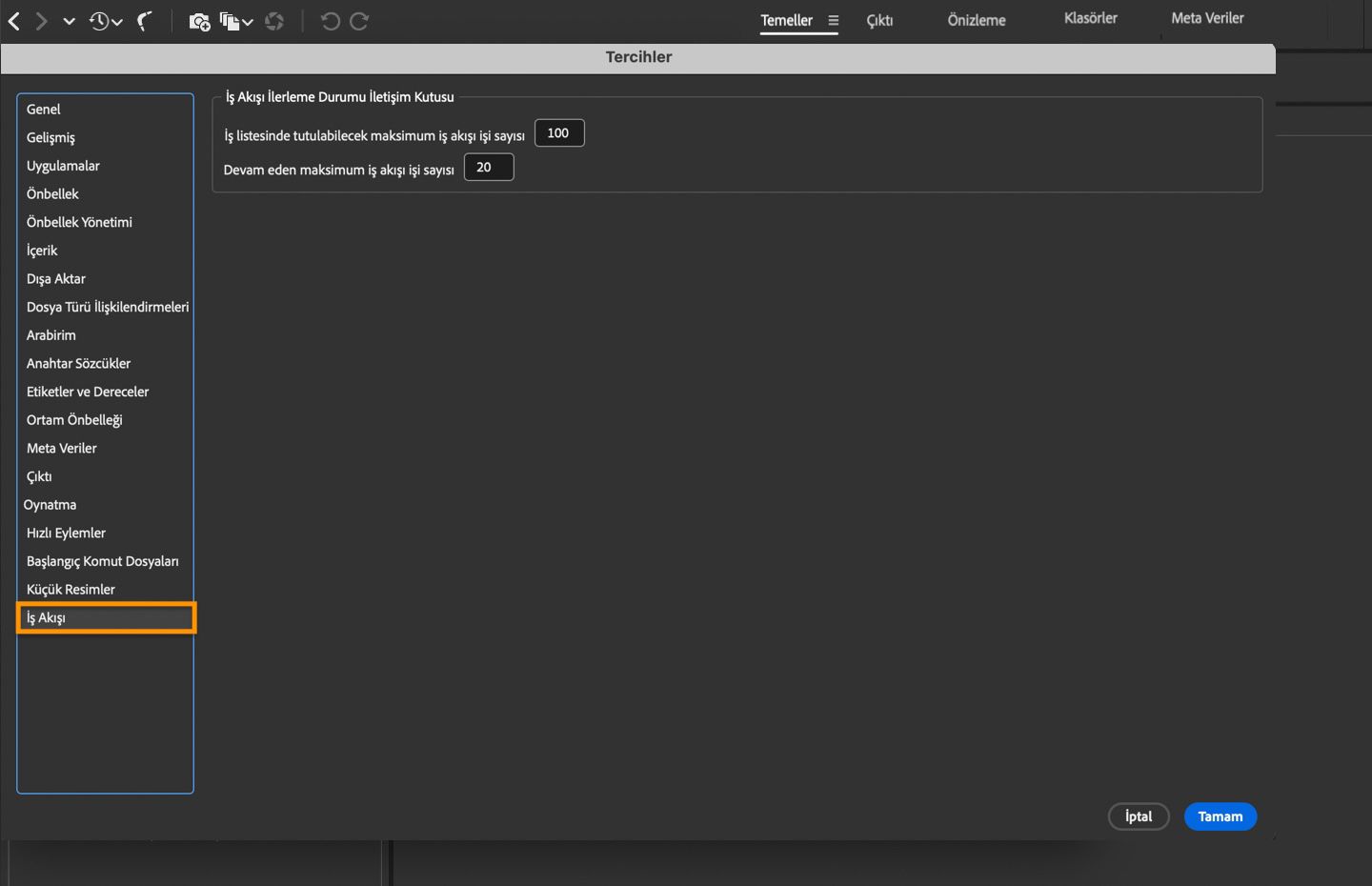Go forward with the right arrow icon
Screen dimensions: 1372x886
coord(41,21)
